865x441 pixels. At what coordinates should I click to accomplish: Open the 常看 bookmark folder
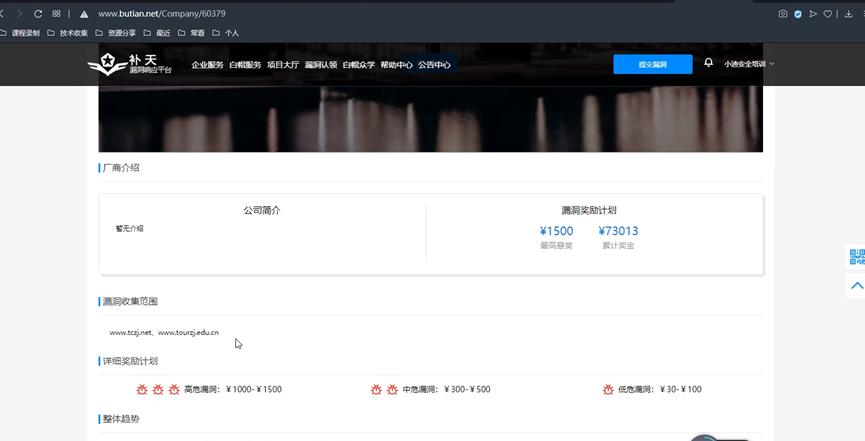191,33
